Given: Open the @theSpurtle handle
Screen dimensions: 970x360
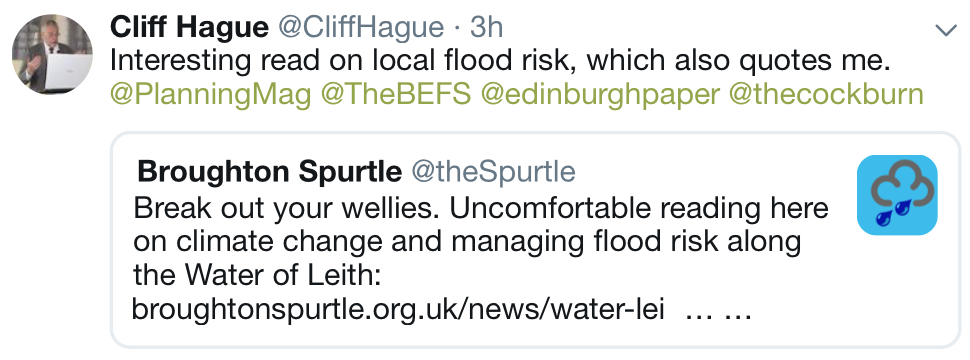Looking at the screenshot, I should pyautogui.click(x=493, y=171).
